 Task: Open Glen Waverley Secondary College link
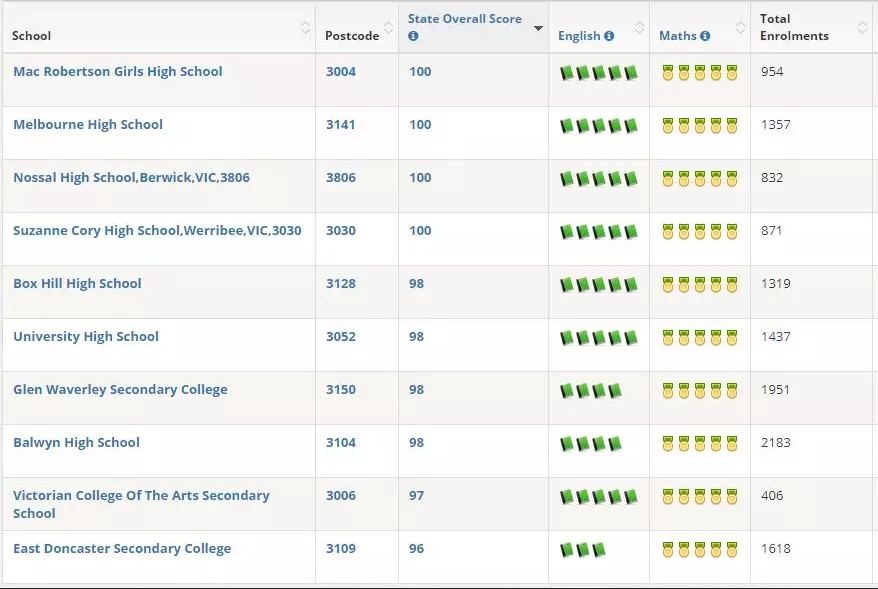click(120, 390)
